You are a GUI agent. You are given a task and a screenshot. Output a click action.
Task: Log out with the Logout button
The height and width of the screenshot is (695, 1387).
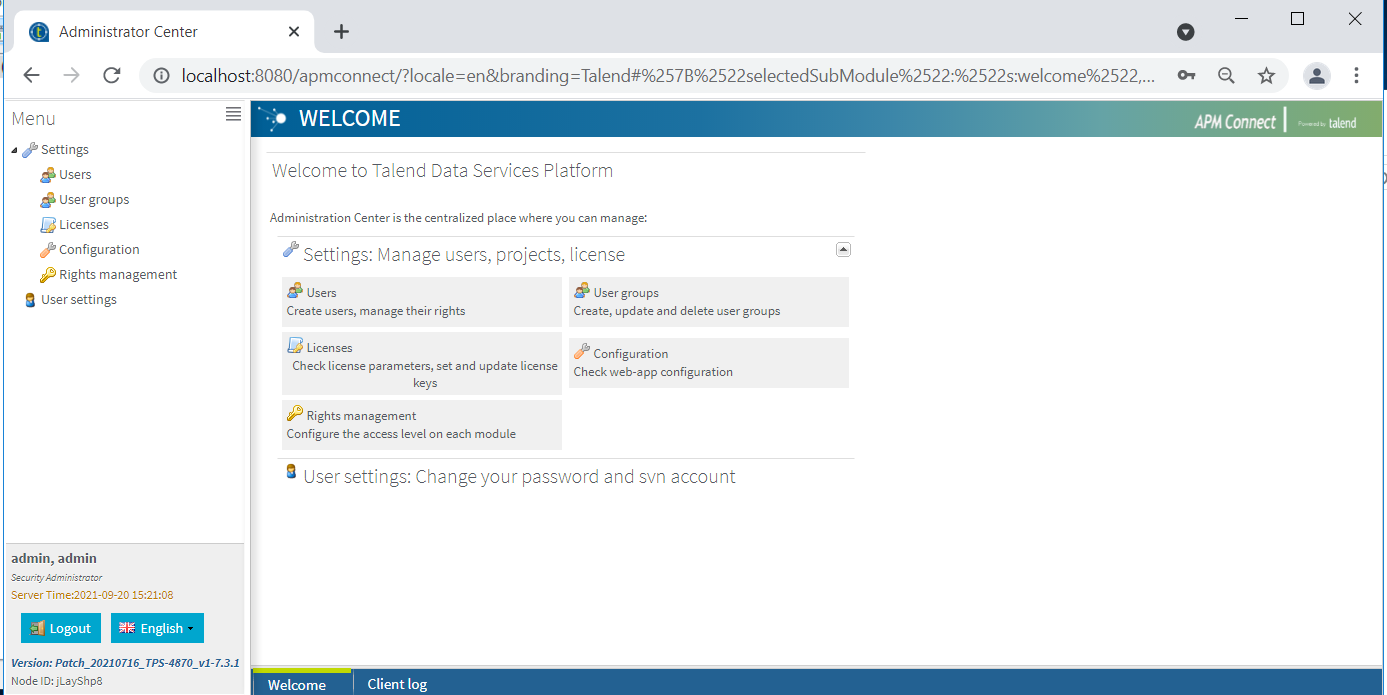[x=61, y=628]
